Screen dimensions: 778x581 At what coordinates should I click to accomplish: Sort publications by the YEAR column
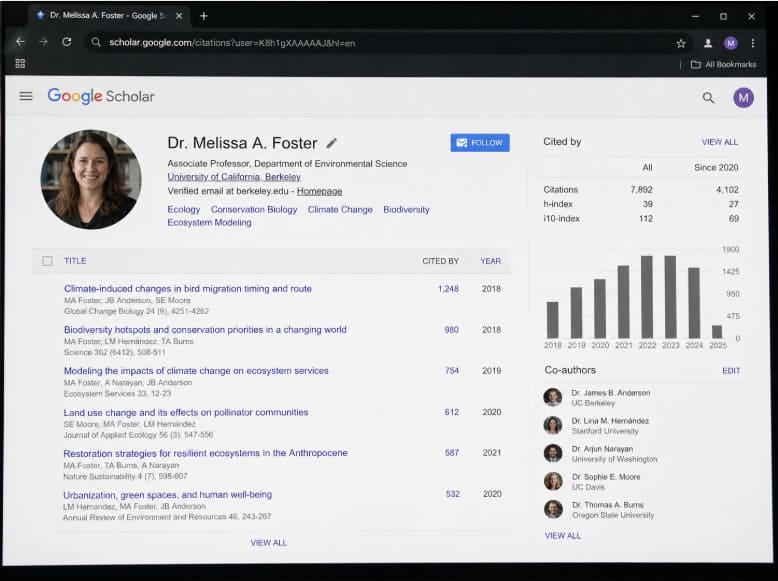pyautogui.click(x=490, y=261)
